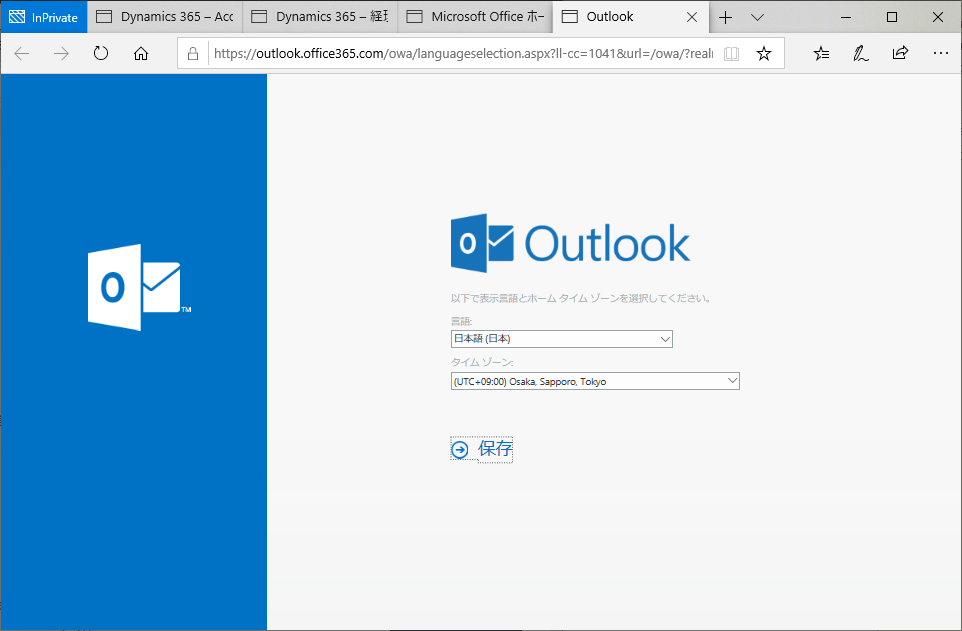The width and height of the screenshot is (962, 631).
Task: Close the browser window
Action: pos(938,17)
